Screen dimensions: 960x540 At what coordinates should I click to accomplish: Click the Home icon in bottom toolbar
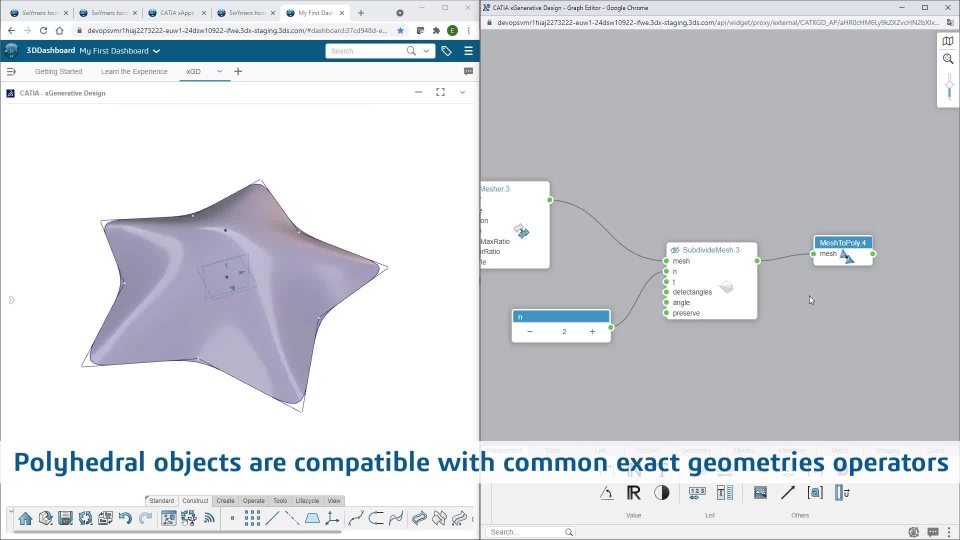(x=25, y=519)
